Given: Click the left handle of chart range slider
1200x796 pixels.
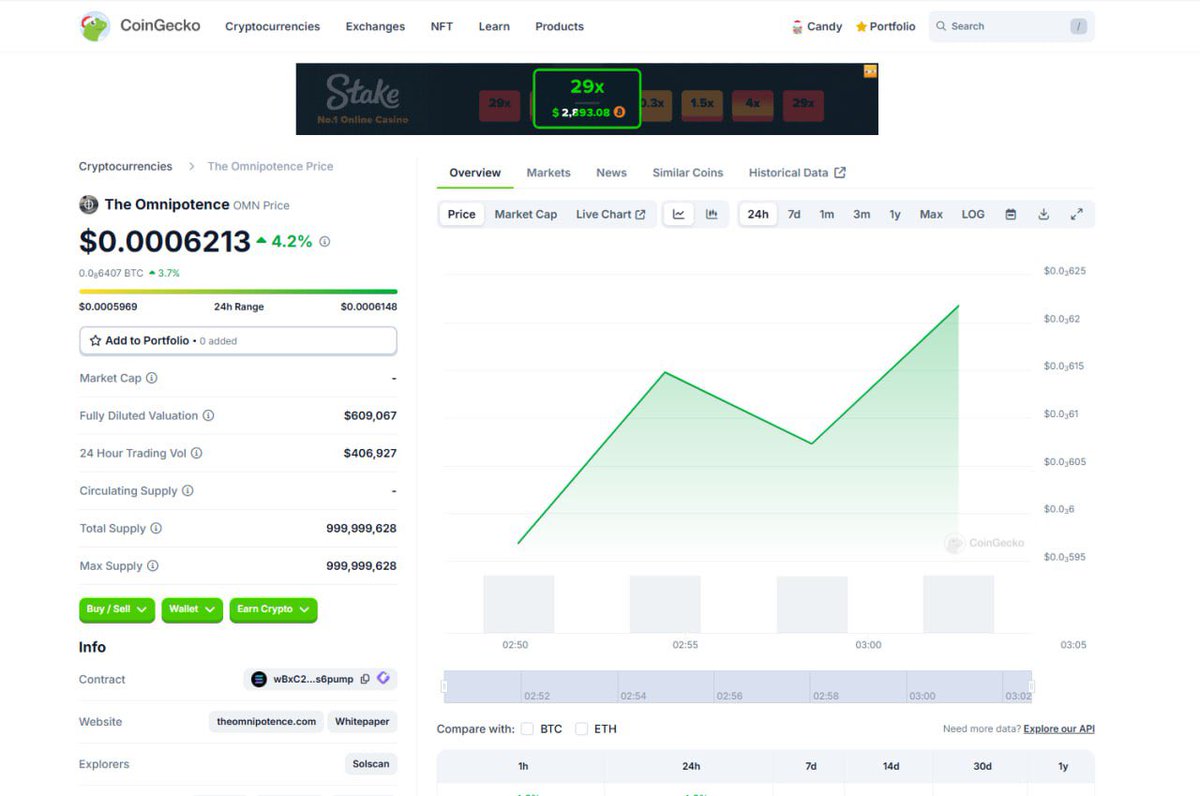Looking at the screenshot, I should click(x=445, y=687).
